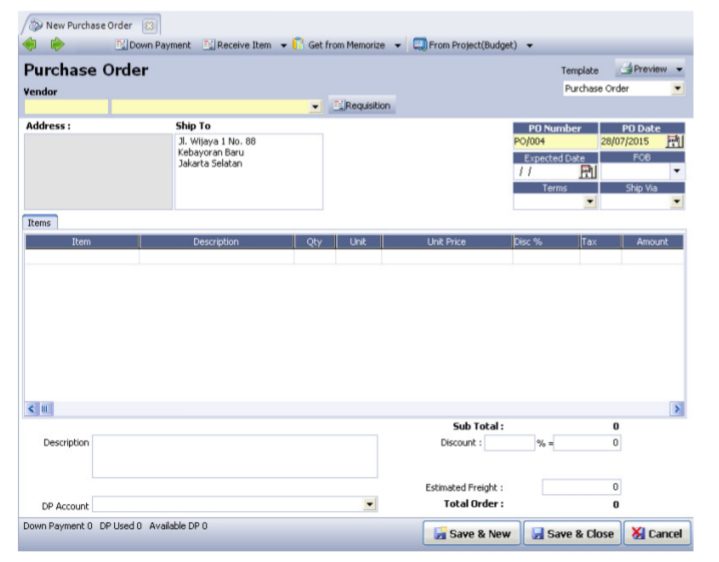Click the Unit column header
Screen dimensions: 719x562
coord(358,242)
